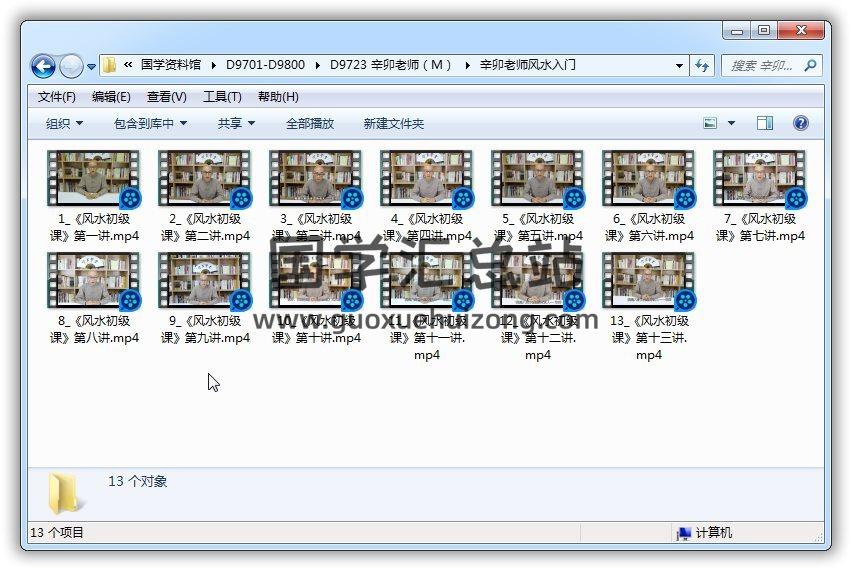Open the 文件(F) menu
852x571 pixels.
57,97
